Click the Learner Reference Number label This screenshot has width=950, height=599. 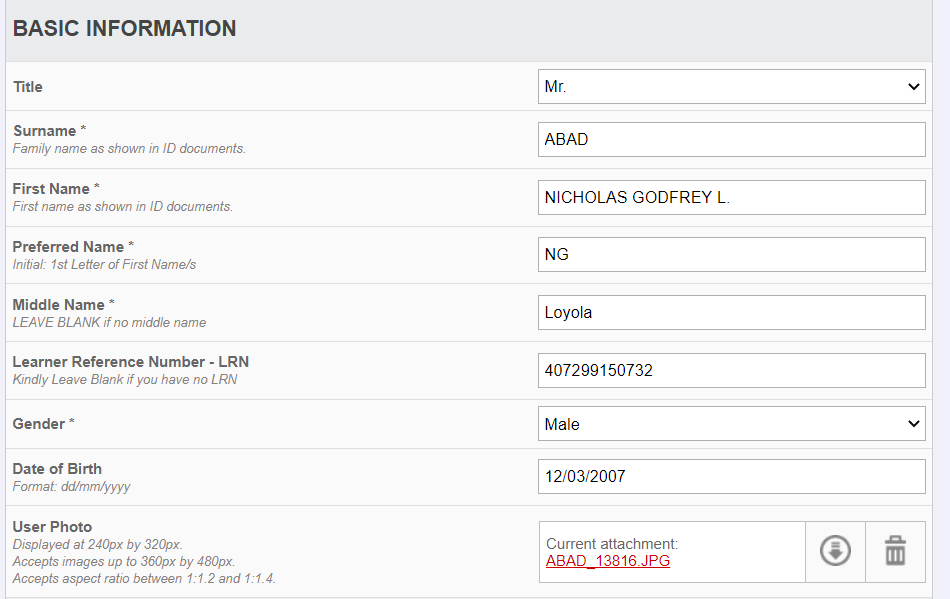[x=131, y=362]
